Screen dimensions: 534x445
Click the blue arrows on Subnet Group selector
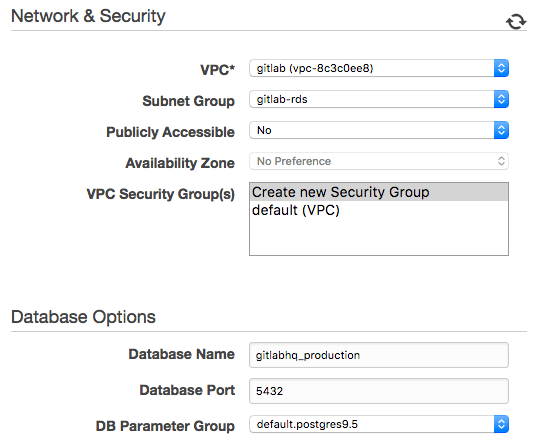pyautogui.click(x=501, y=99)
